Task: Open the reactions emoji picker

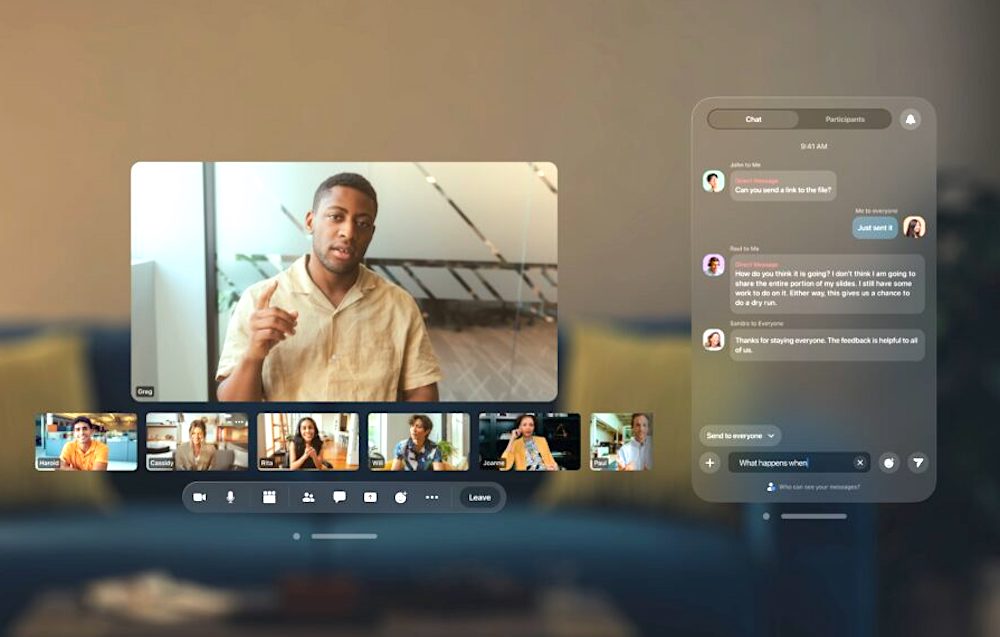Action: (x=401, y=497)
